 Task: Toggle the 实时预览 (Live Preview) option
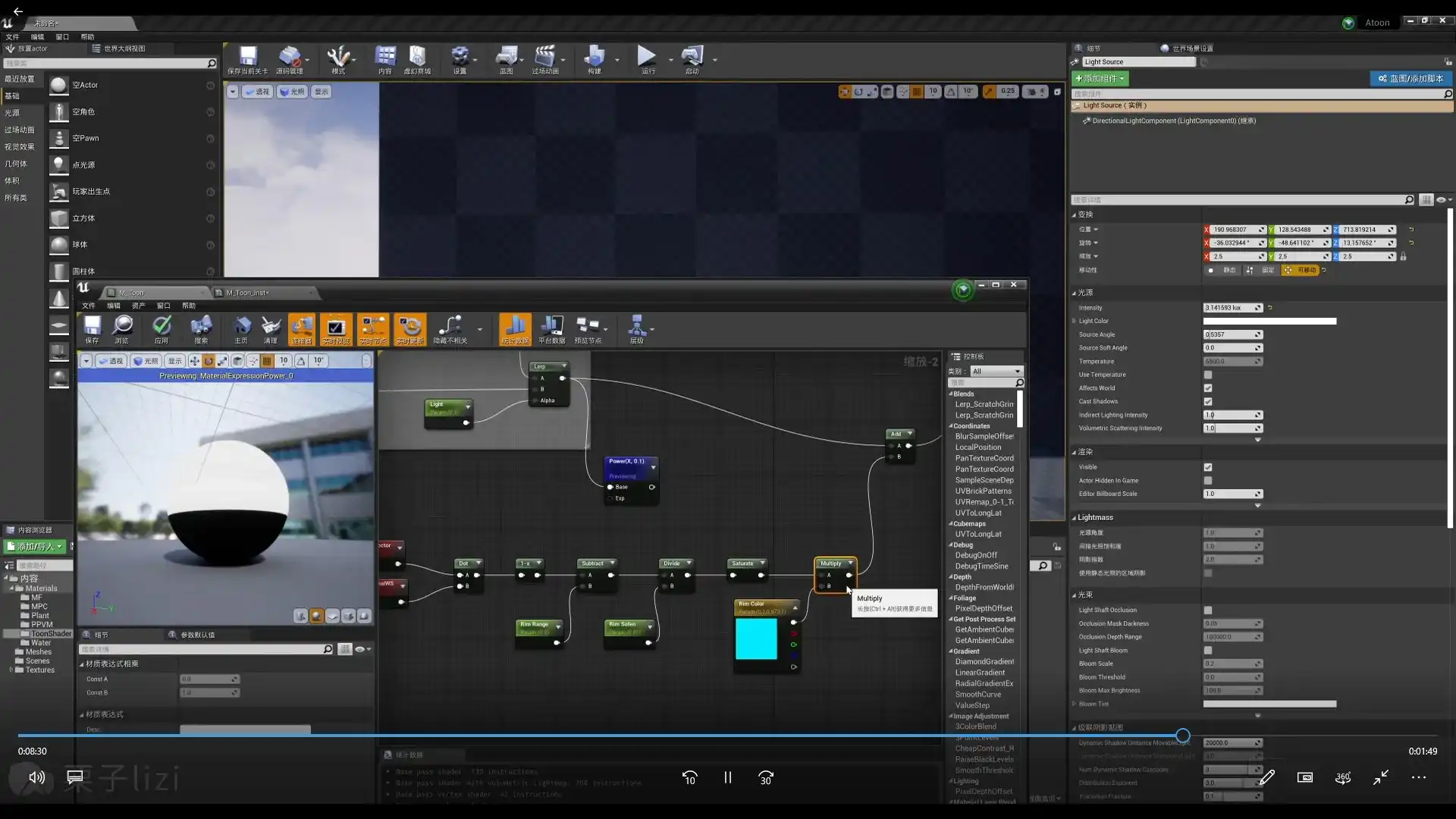coord(336,328)
